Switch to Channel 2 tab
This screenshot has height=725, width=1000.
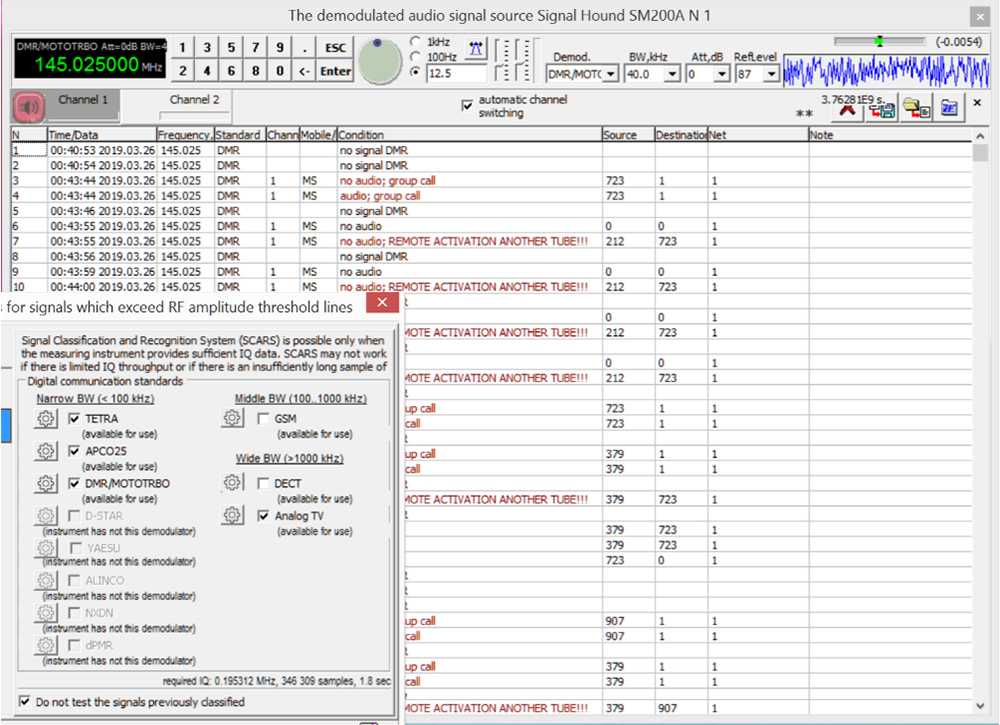pos(194,100)
